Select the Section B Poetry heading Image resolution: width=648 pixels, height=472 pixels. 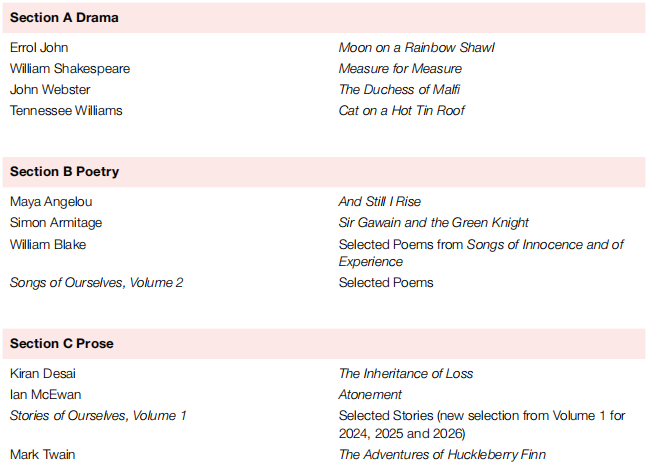(64, 172)
